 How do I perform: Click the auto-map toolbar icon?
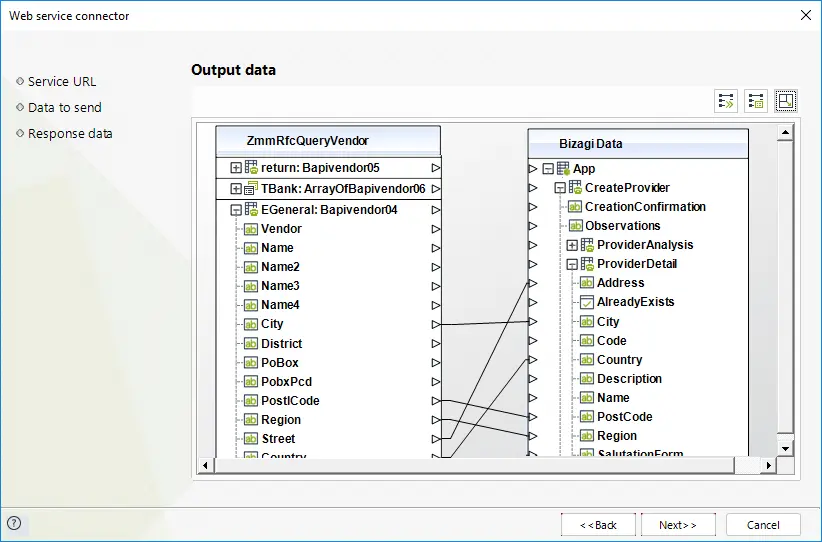[x=726, y=101]
